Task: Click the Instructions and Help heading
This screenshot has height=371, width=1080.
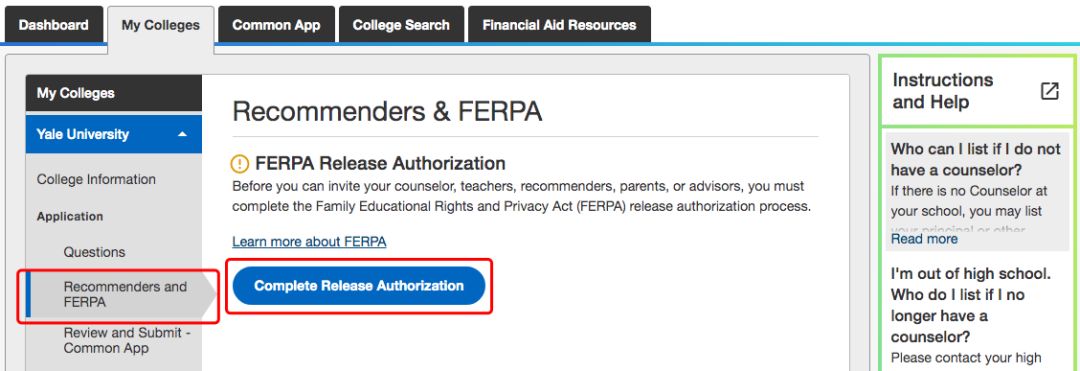Action: point(943,91)
